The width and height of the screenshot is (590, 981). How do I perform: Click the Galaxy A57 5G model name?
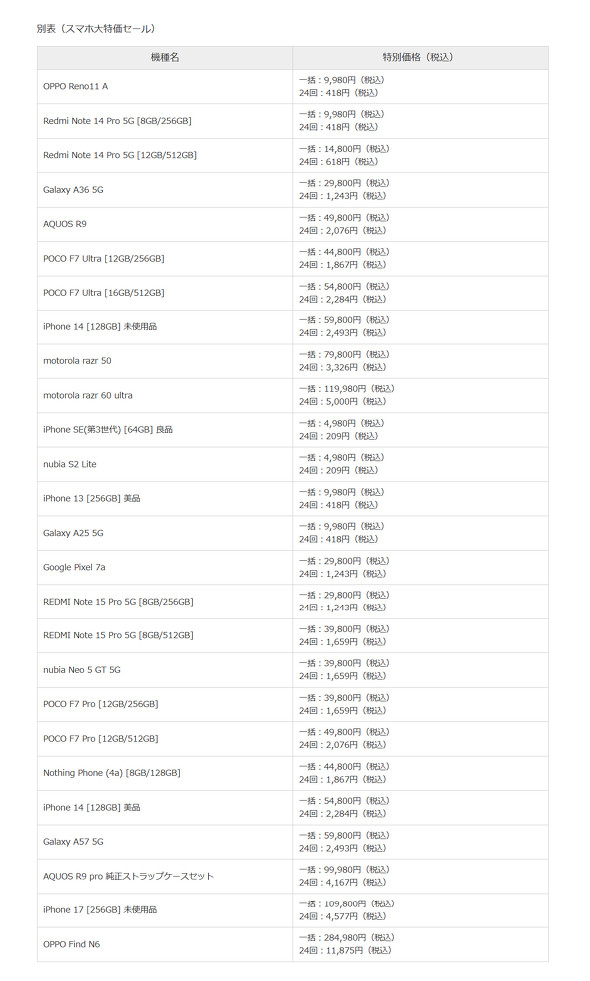[73, 842]
